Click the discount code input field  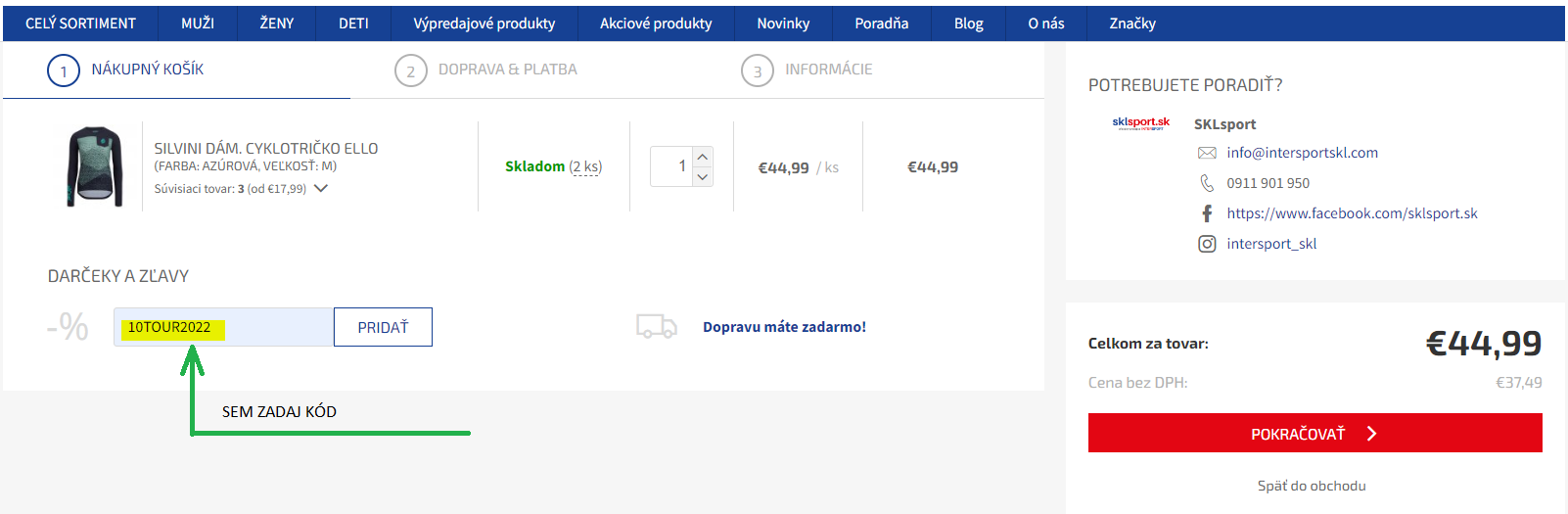[274, 327]
